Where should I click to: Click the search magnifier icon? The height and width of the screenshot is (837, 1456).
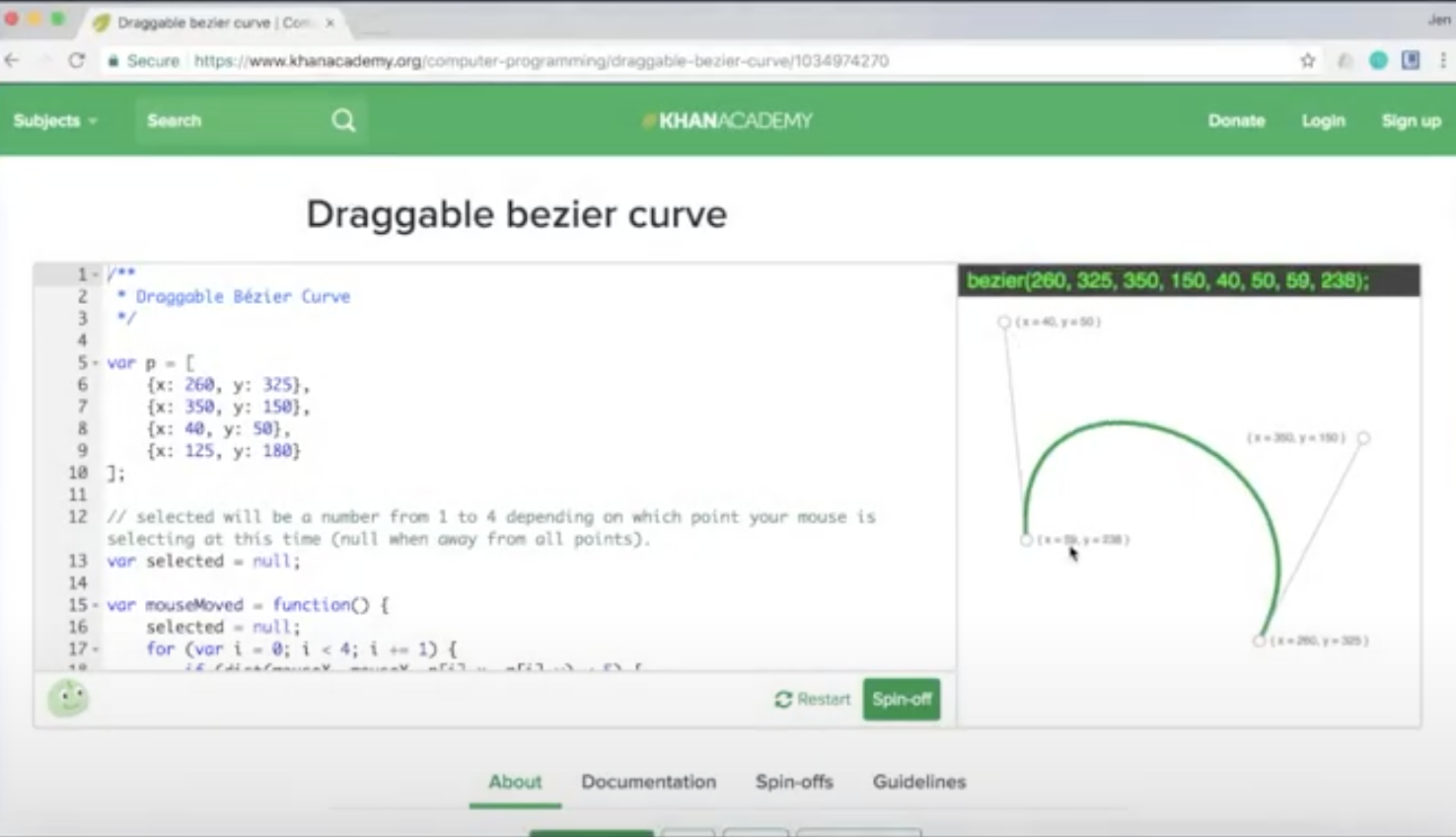click(343, 120)
